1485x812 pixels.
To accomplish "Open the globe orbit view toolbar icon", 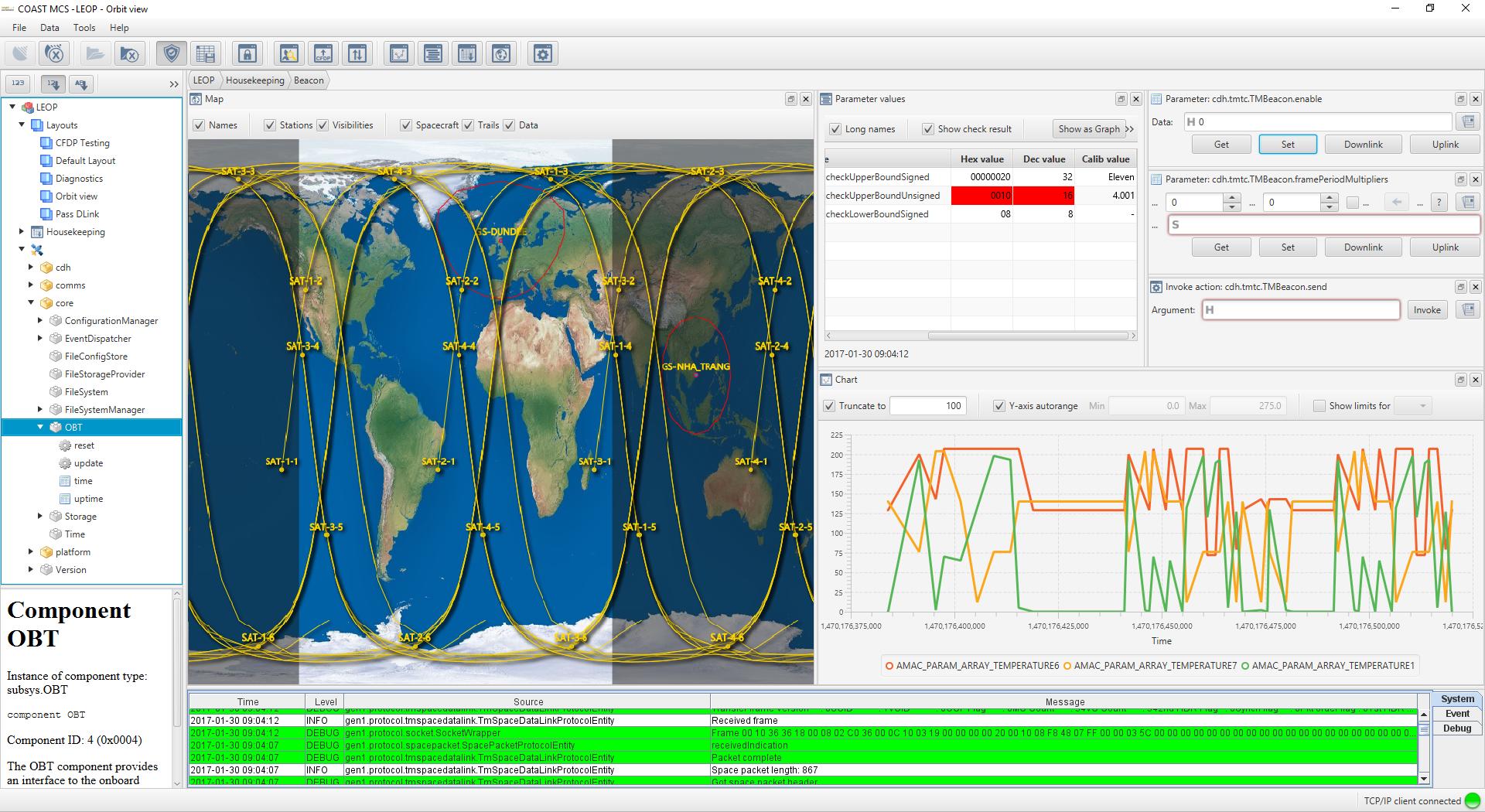I will point(501,53).
